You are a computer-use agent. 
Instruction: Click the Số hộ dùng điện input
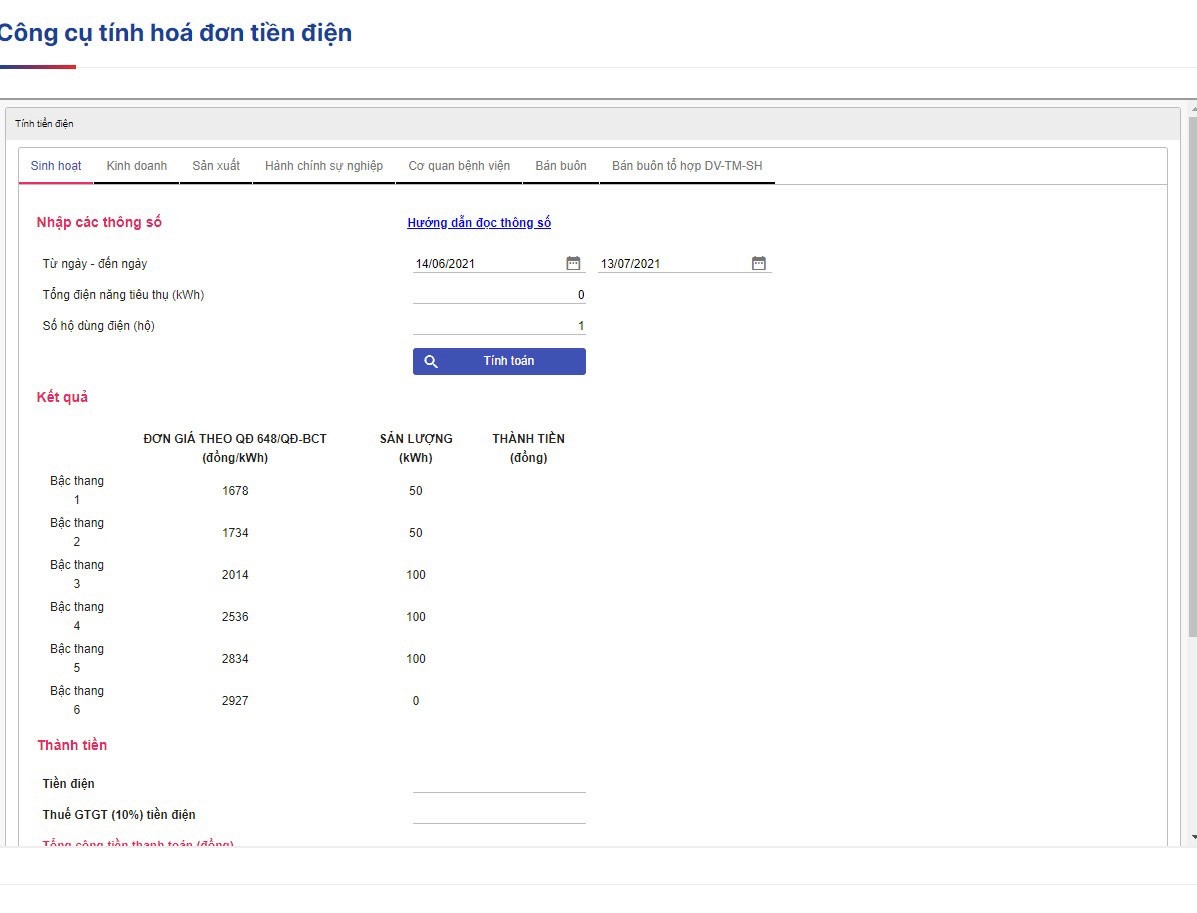tap(499, 326)
